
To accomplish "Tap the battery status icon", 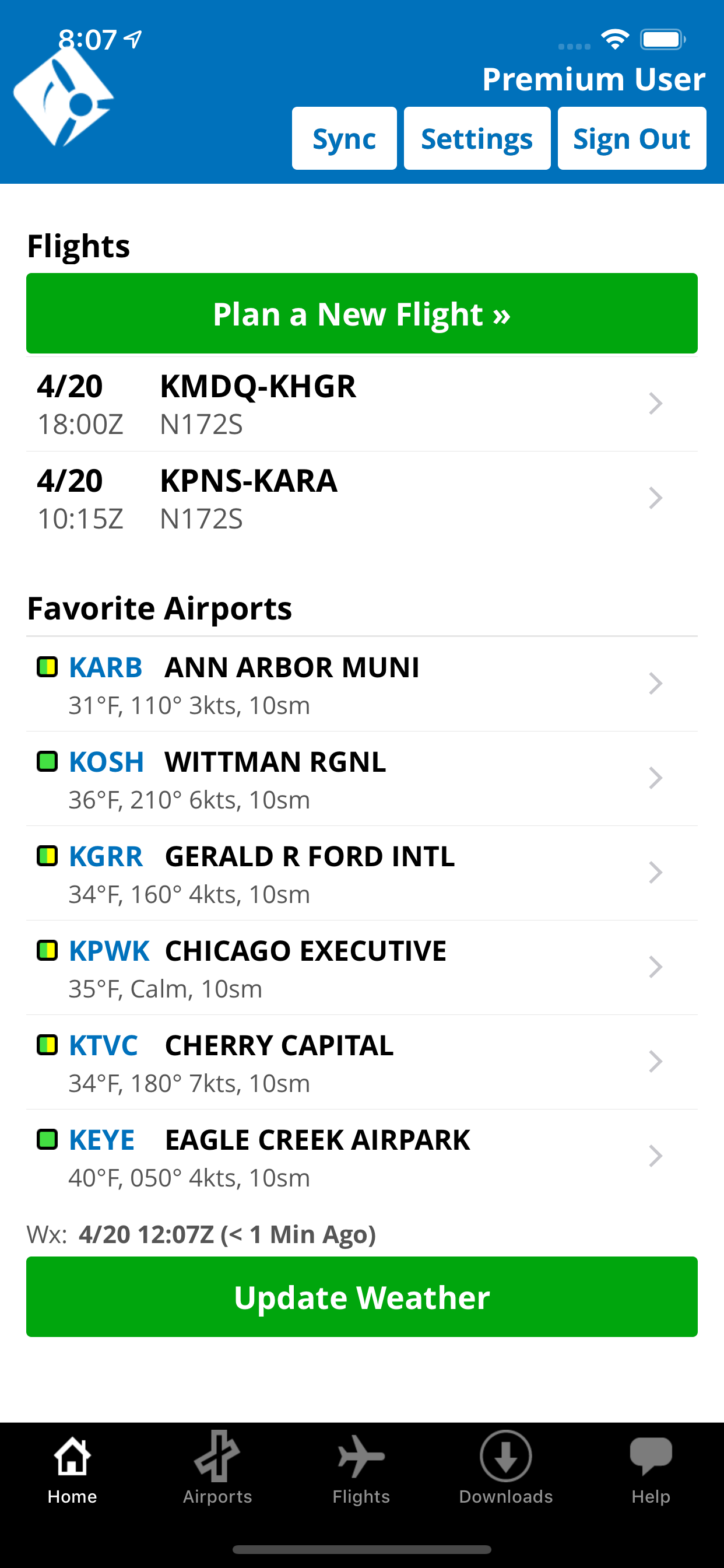I will 663,40.
